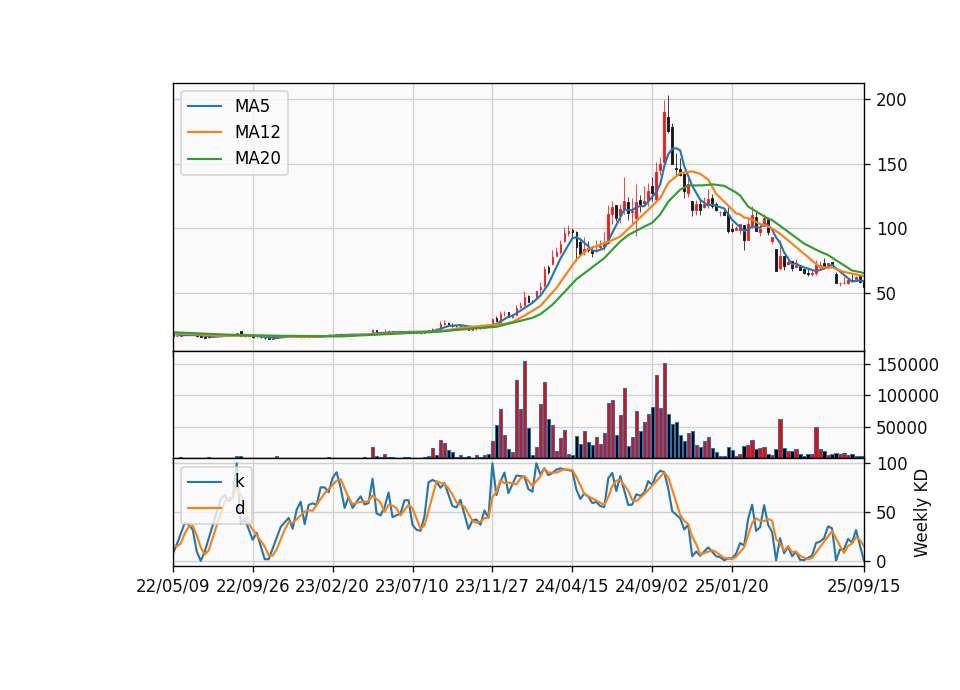The width and height of the screenshot is (960, 690).
Task: Click the 25/09/15 date tick label
Action: 864,586
